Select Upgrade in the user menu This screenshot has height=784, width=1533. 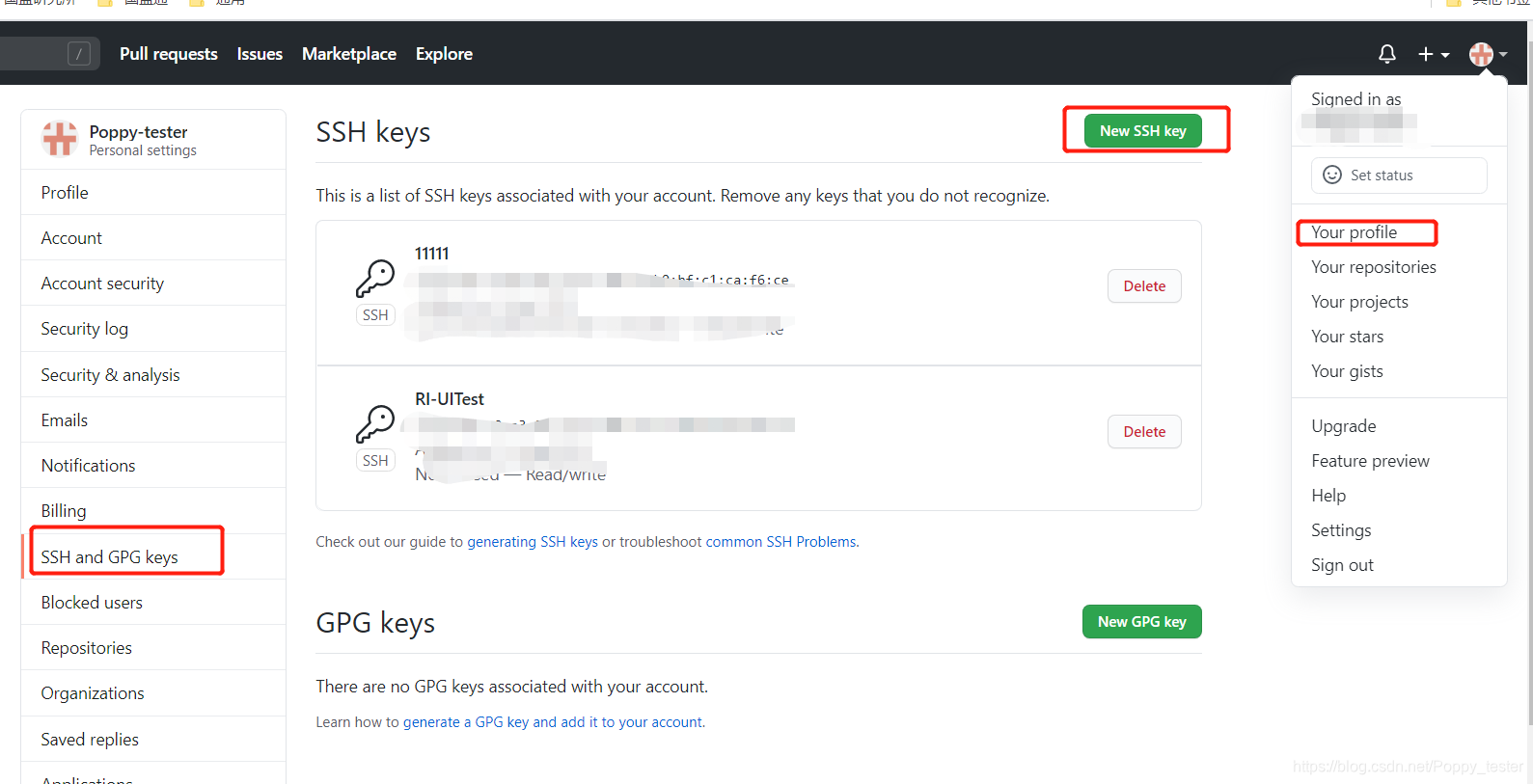(1399, 426)
